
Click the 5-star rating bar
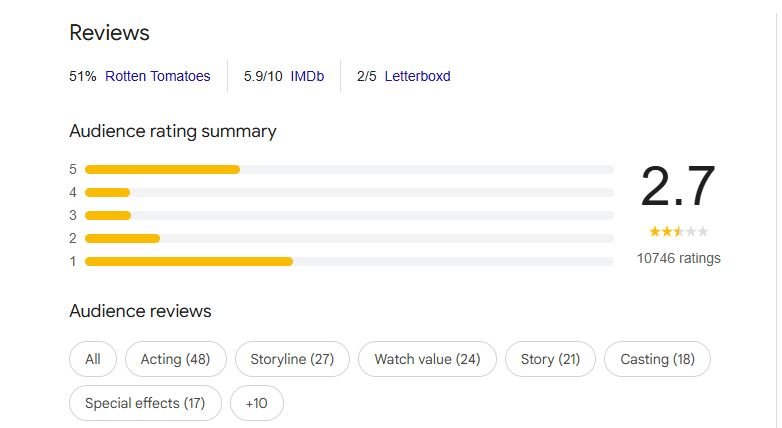pos(349,170)
